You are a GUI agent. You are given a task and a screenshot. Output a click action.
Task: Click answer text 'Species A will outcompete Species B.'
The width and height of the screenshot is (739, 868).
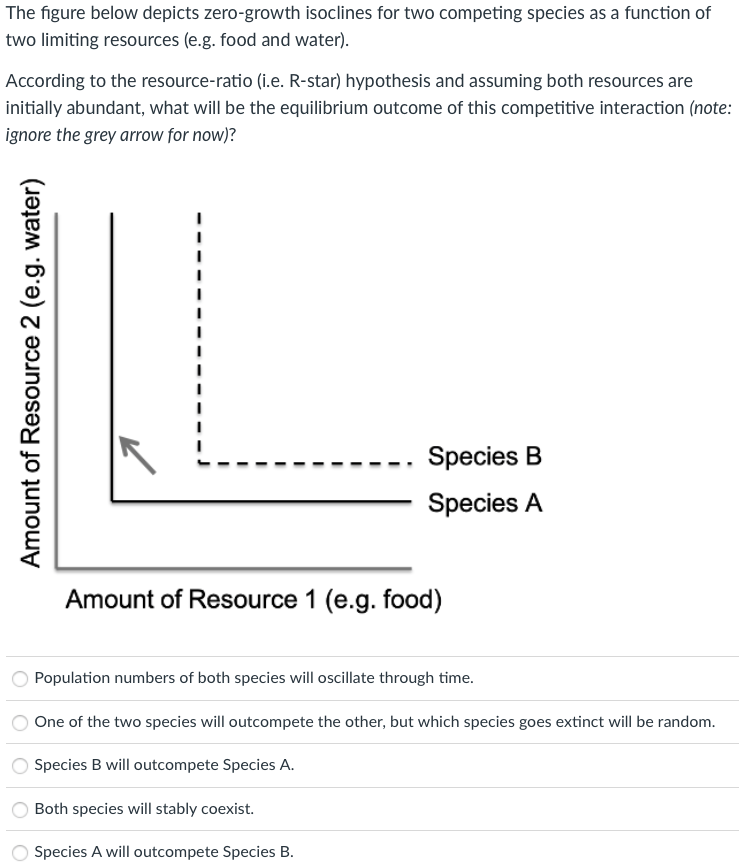(x=164, y=852)
